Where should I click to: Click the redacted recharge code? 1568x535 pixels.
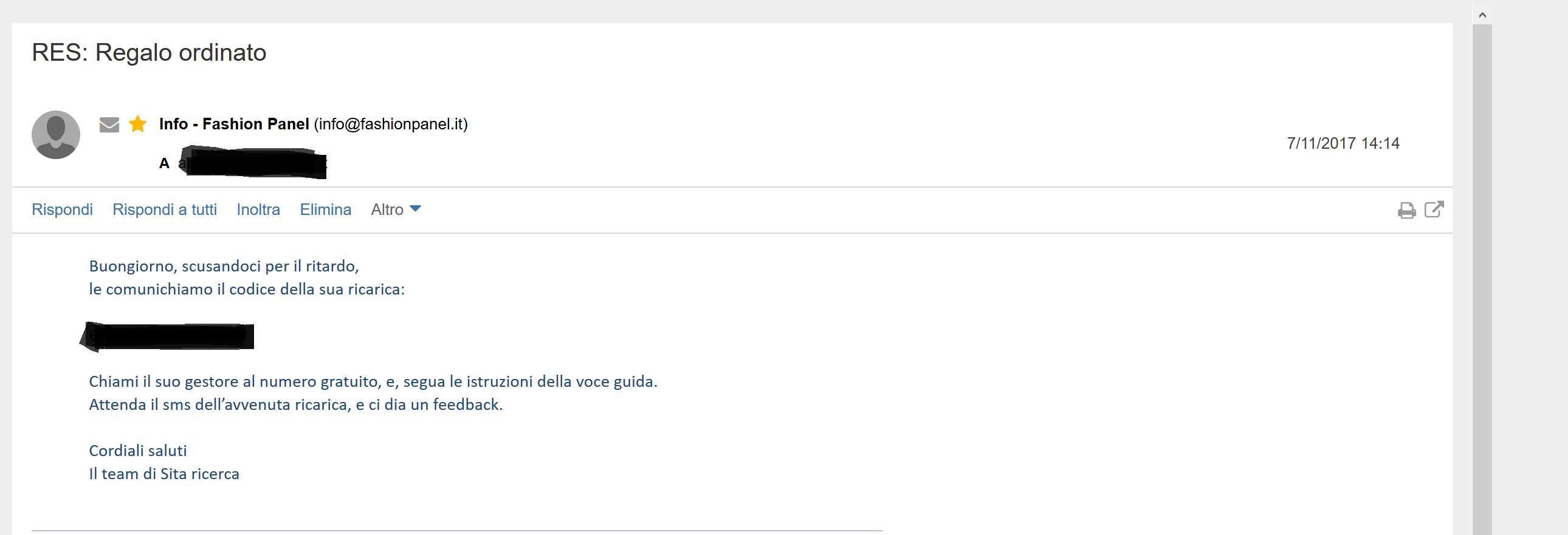point(167,336)
